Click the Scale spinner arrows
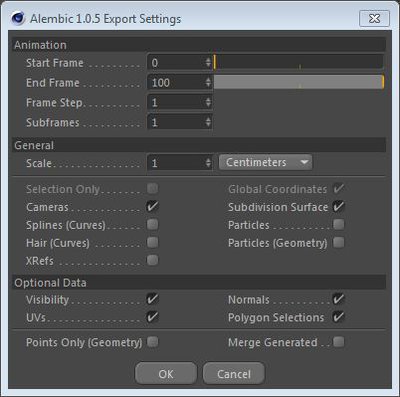Image resolution: width=400 pixels, height=397 pixels. coord(208,163)
